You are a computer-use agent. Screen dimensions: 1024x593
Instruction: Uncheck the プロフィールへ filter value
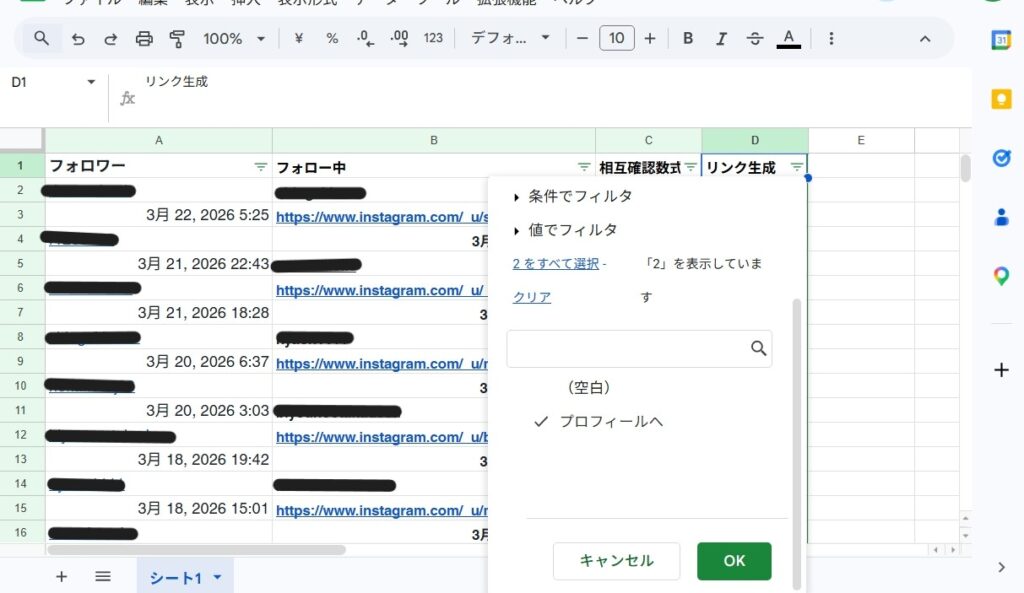(x=610, y=422)
